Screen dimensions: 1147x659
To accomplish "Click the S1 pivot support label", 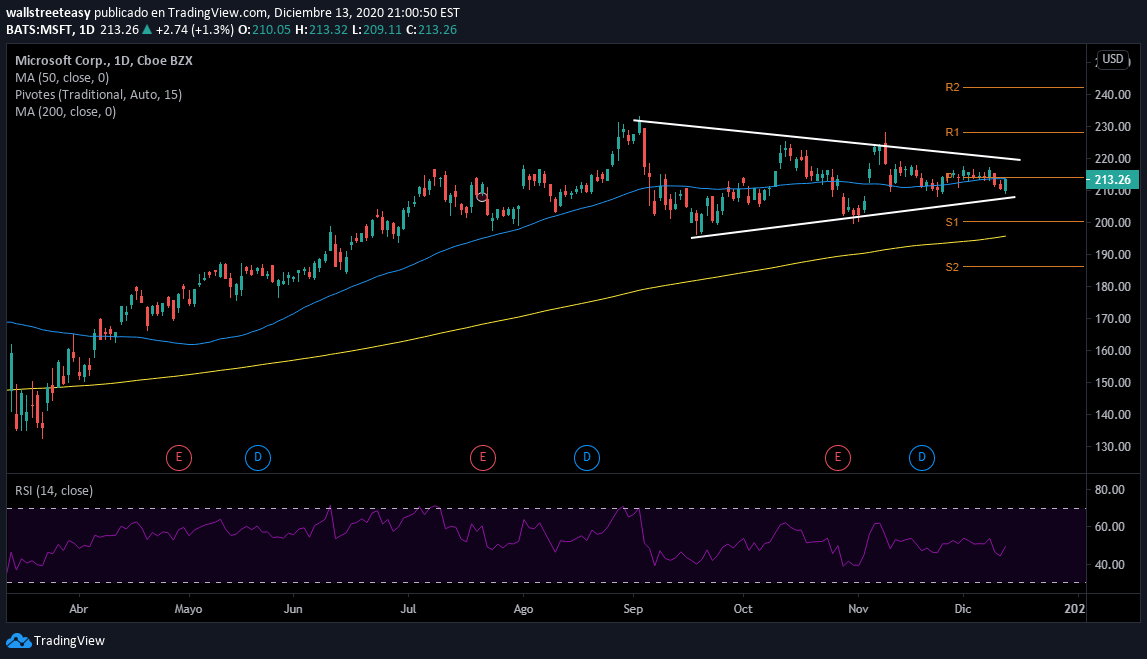I will coord(952,222).
